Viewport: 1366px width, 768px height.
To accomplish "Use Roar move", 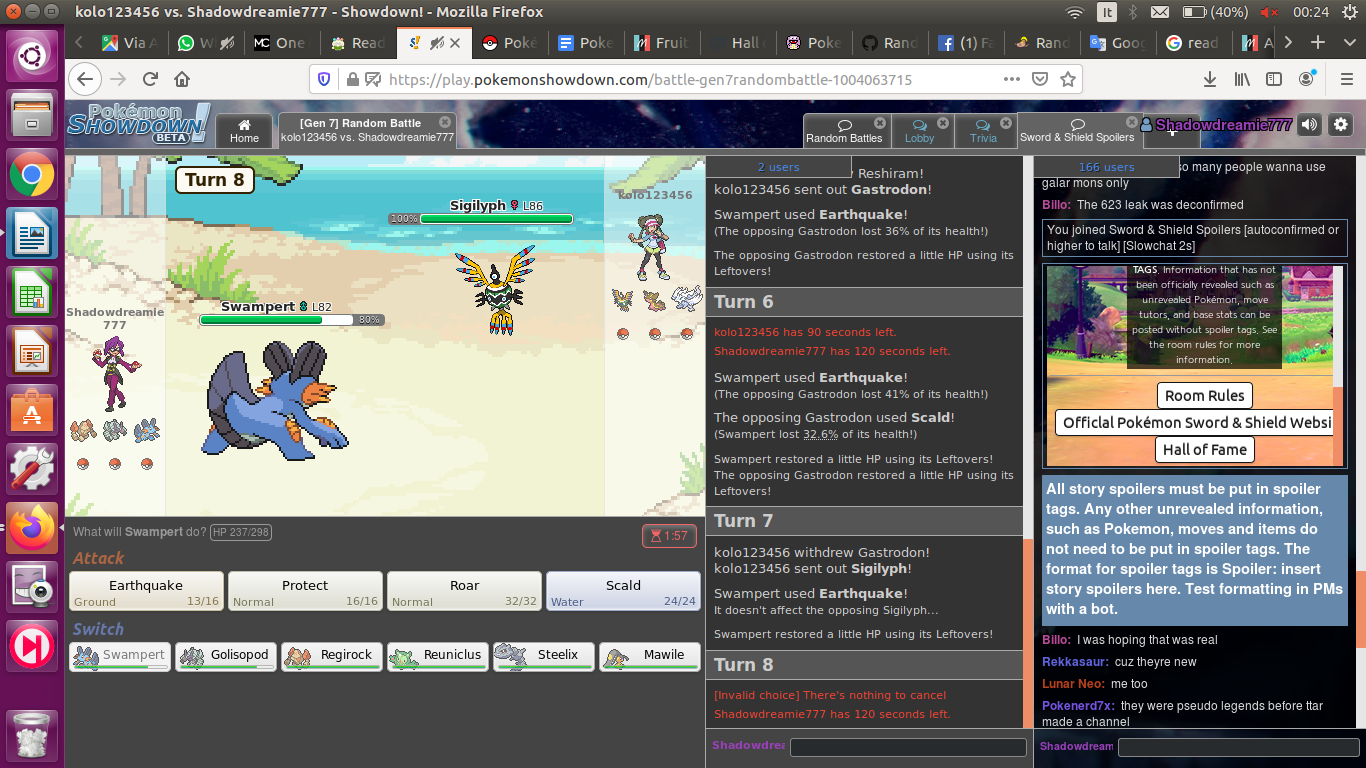I will coord(464,591).
